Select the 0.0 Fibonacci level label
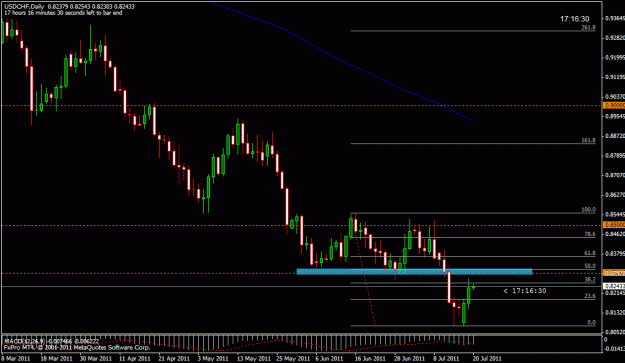Viewport: 625px width, 363px height. tap(592, 322)
